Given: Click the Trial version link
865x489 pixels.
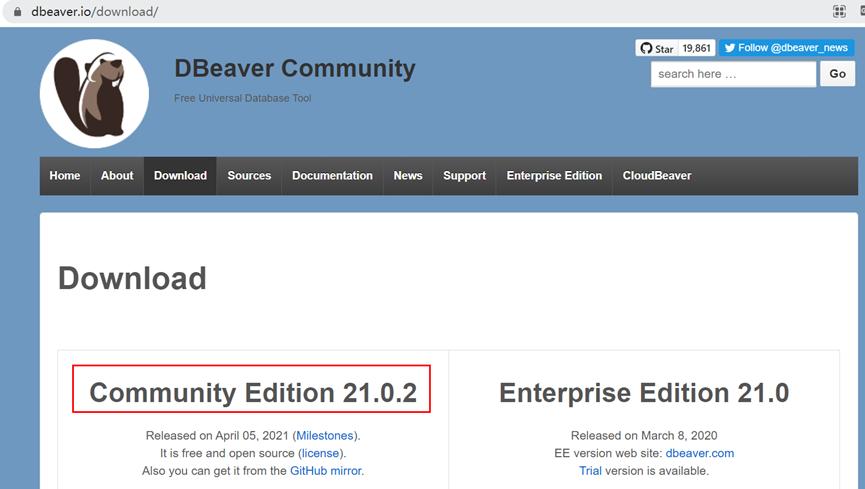Looking at the screenshot, I should coord(590,471).
